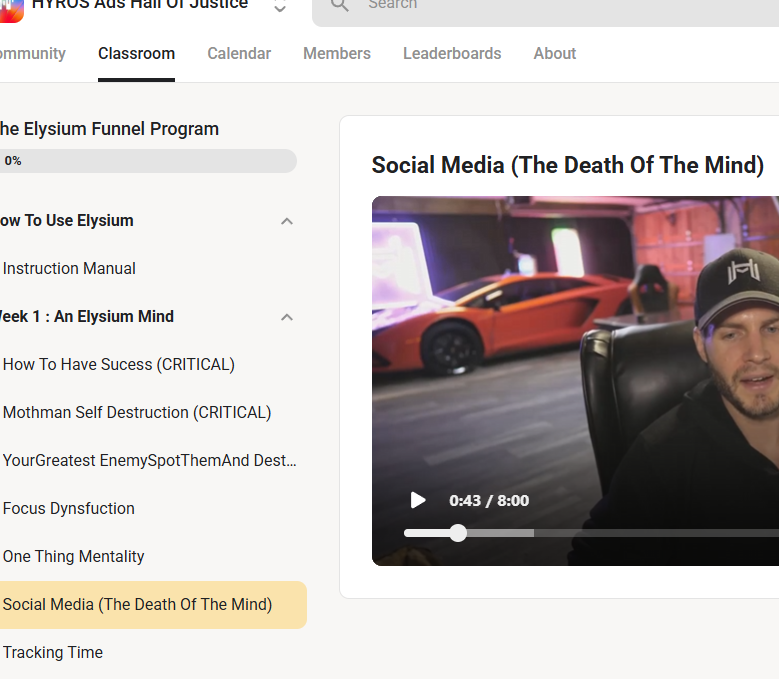Click the video progress slider handle

pyautogui.click(x=458, y=533)
